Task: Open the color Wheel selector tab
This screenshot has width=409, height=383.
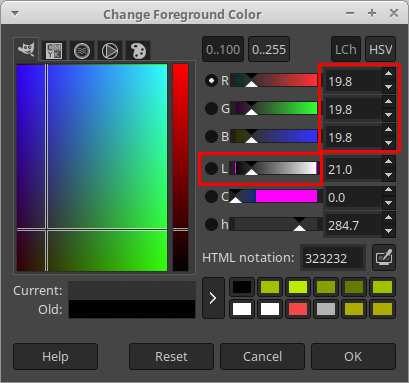Action: pos(110,51)
